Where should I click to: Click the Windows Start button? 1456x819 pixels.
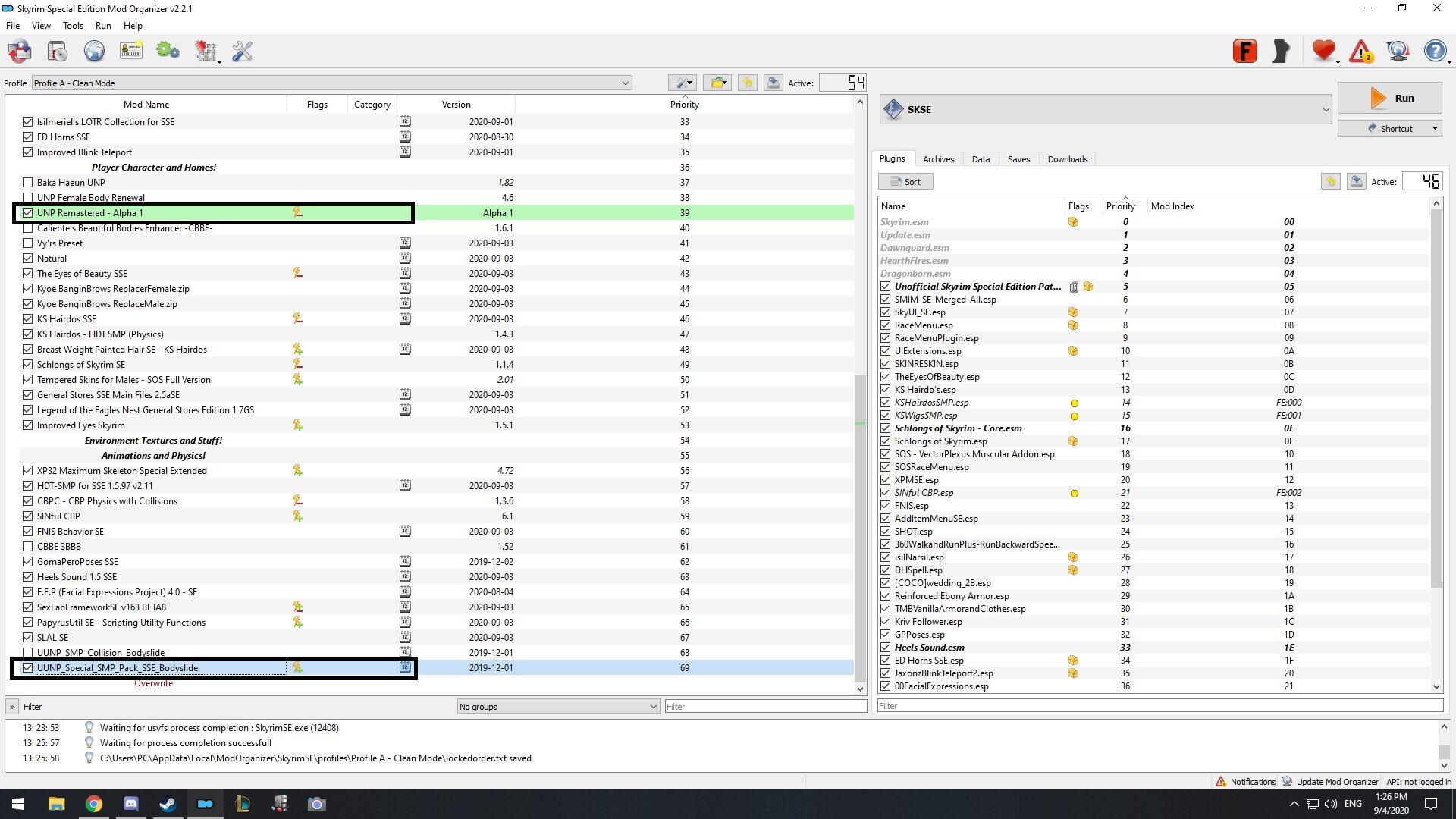coord(18,804)
